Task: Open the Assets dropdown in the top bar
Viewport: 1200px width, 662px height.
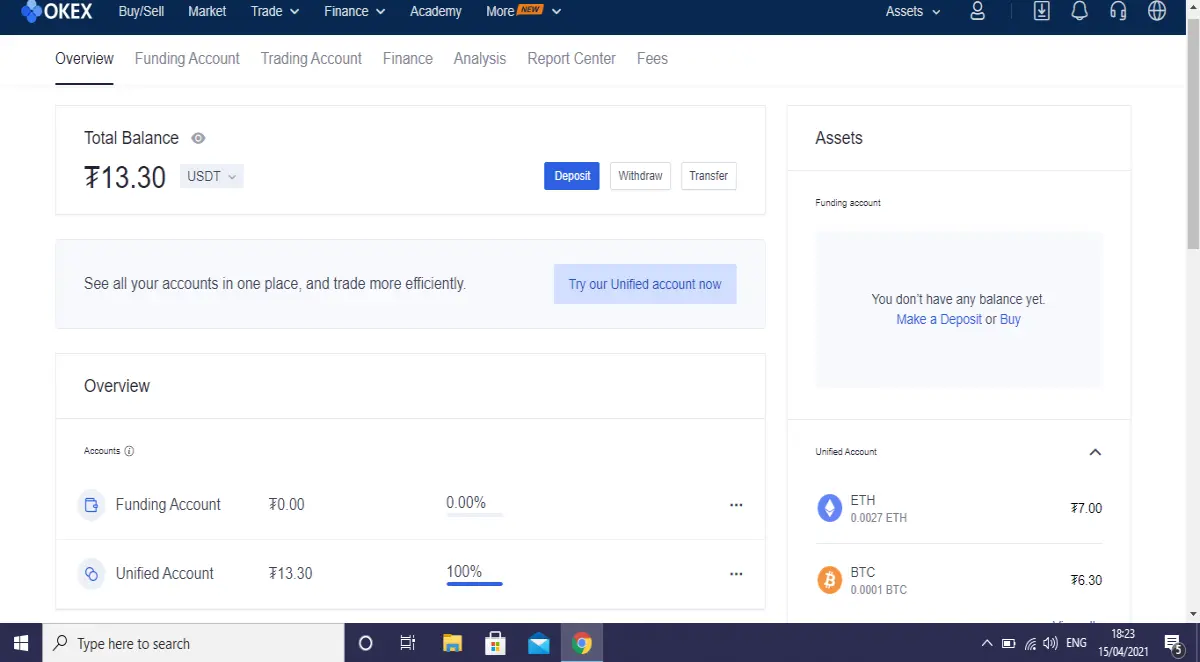Action: [x=914, y=12]
